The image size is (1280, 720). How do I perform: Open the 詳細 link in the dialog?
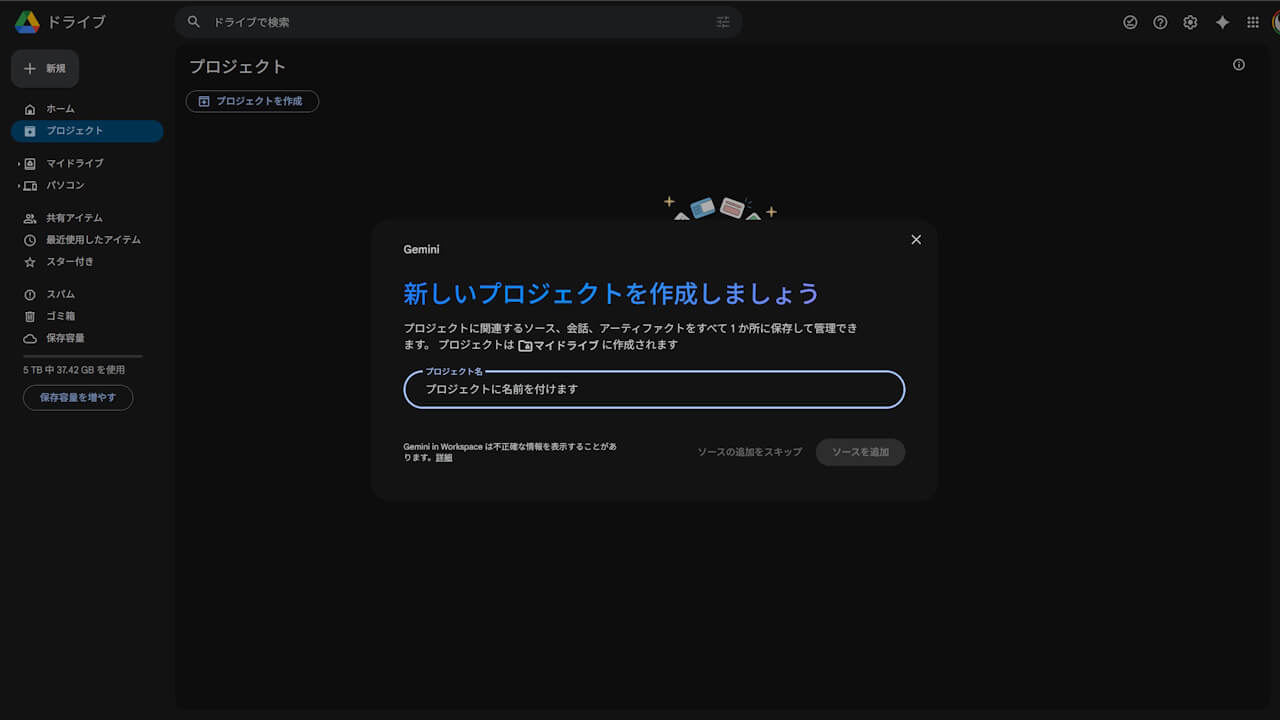(x=444, y=458)
